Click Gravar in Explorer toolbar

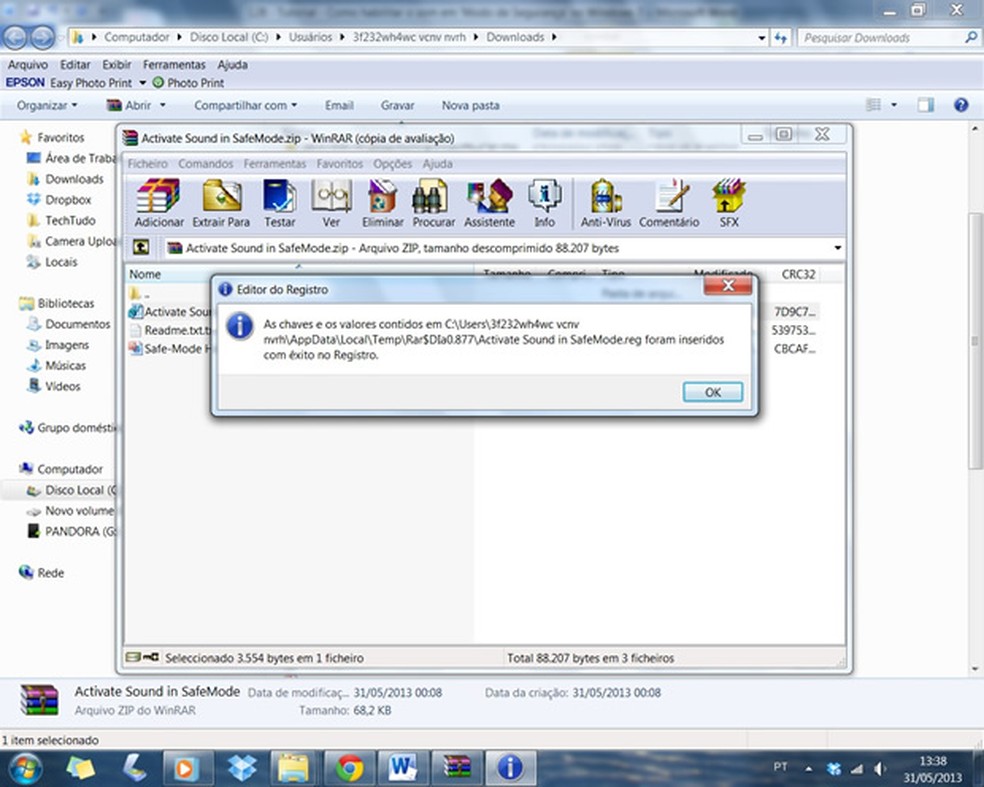click(397, 105)
